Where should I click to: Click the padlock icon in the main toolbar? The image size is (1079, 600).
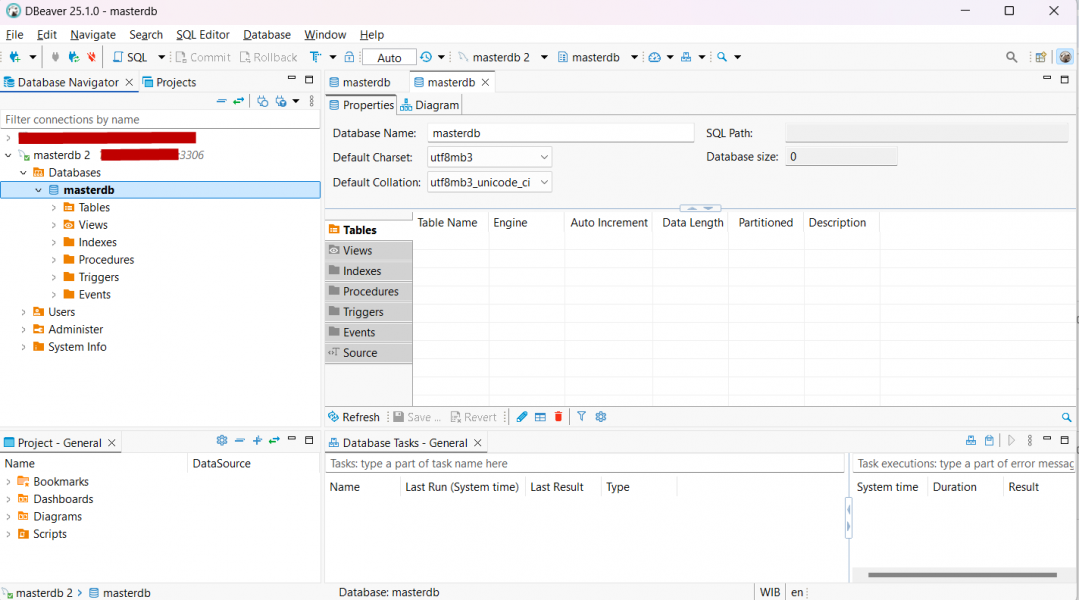(x=349, y=57)
